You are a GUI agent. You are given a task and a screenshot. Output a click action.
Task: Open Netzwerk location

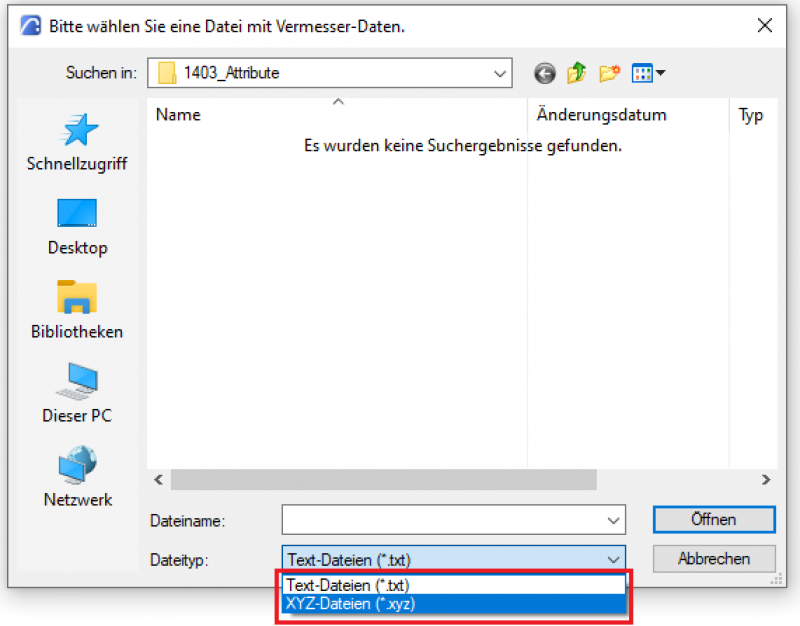[x=77, y=477]
